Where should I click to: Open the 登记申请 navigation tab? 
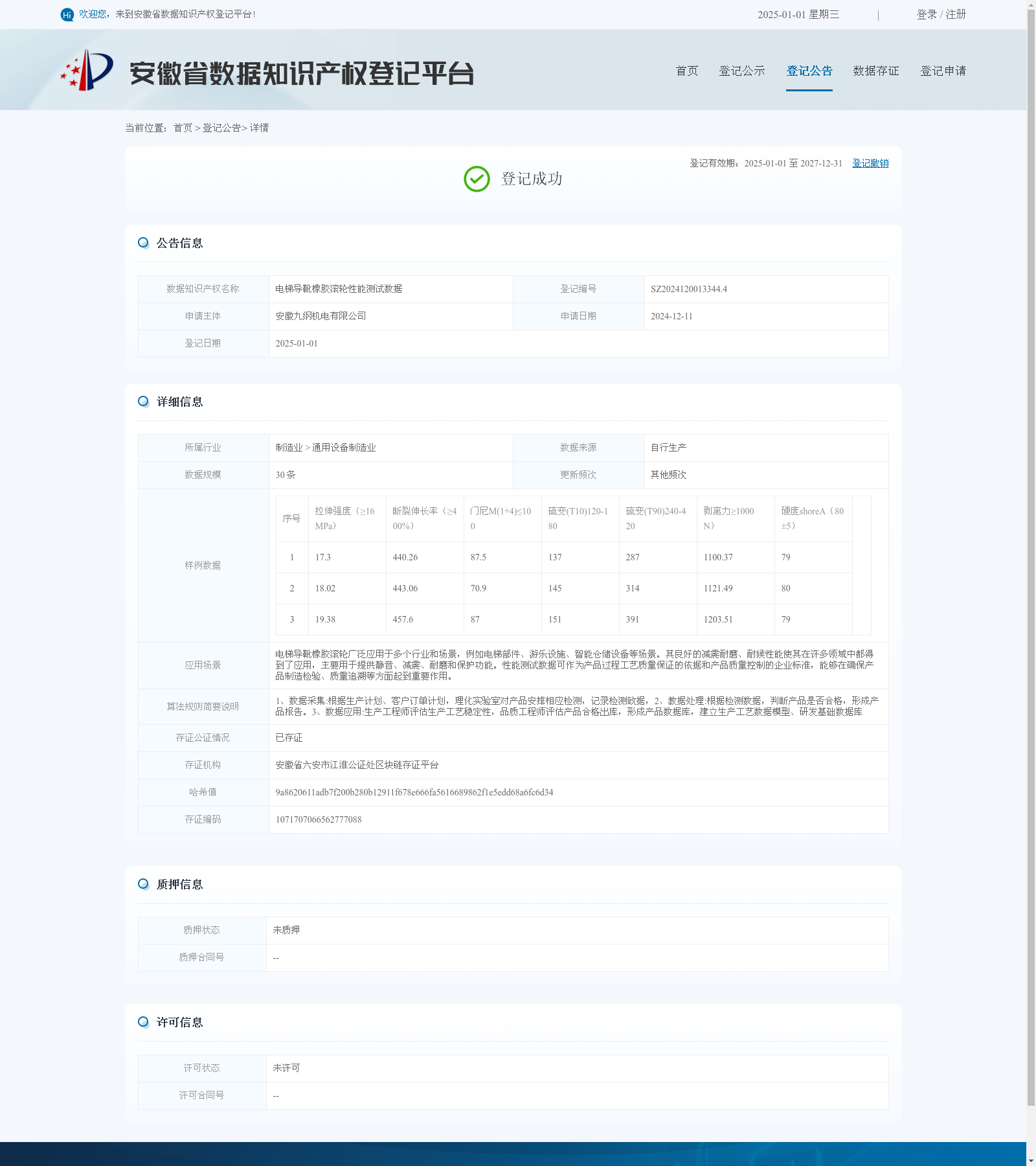coord(943,71)
